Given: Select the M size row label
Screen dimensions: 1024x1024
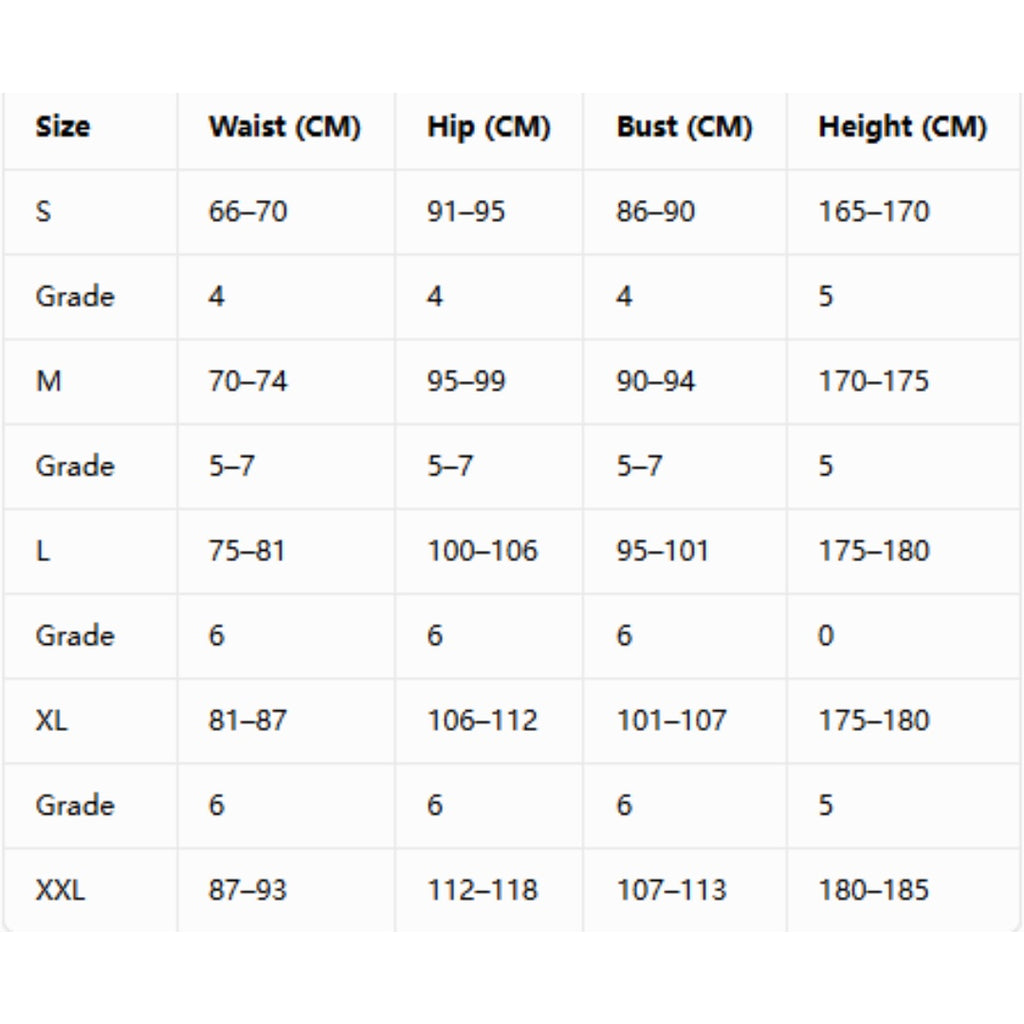Looking at the screenshot, I should 48,381.
